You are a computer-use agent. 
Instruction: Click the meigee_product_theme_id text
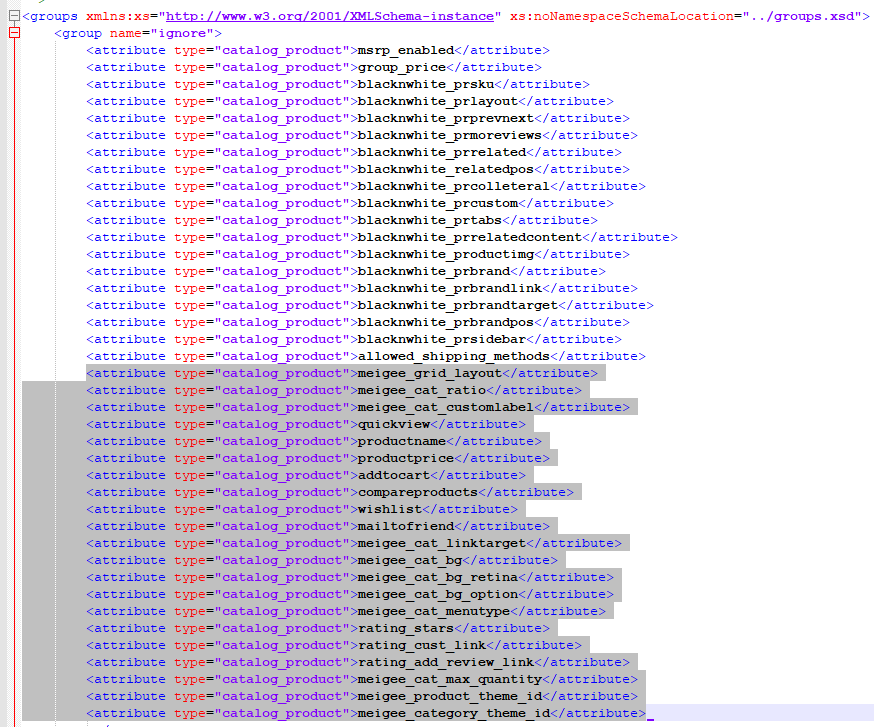[x=450, y=696]
